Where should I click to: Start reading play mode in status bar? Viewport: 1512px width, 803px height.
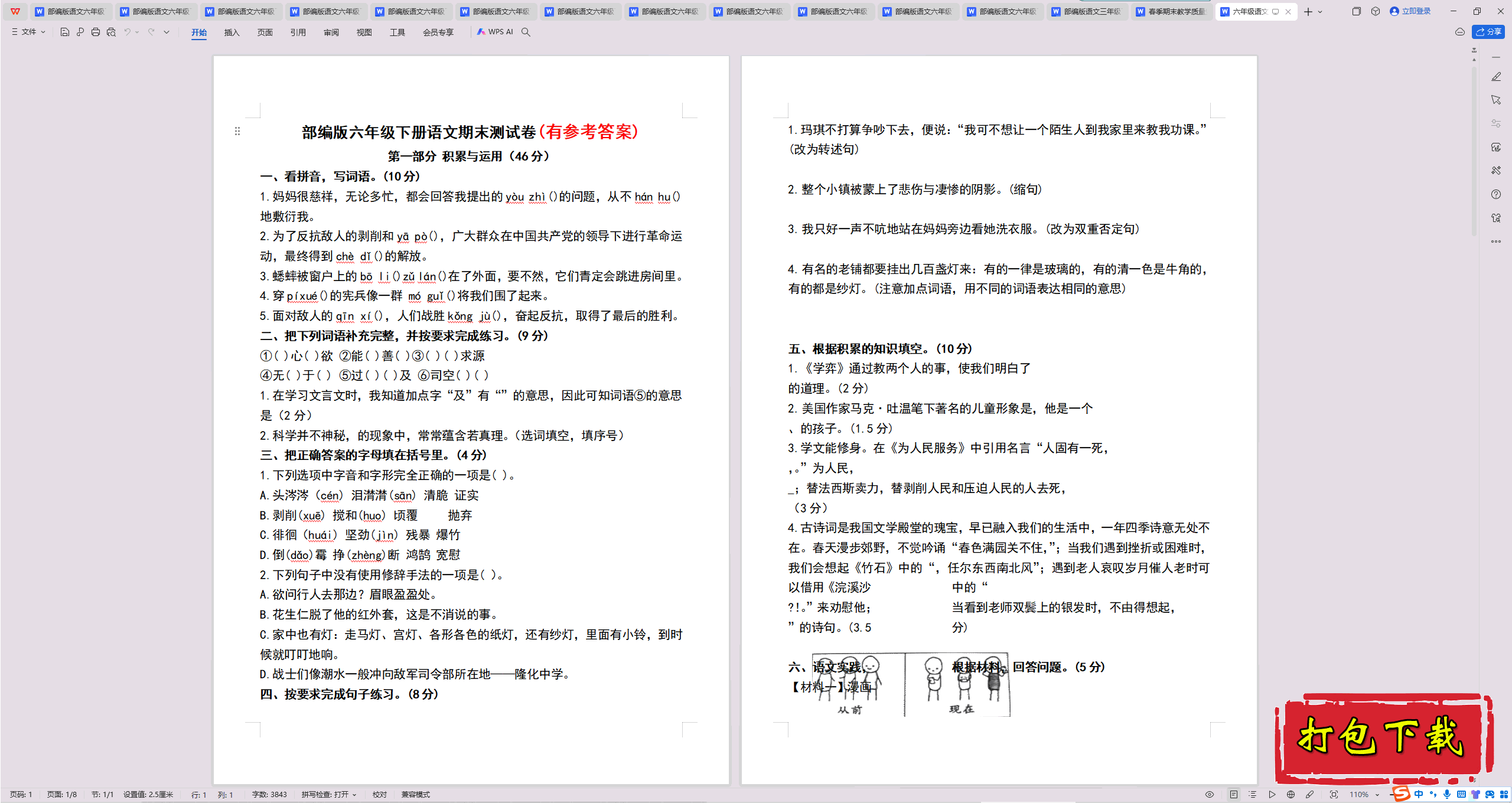coord(1272,795)
